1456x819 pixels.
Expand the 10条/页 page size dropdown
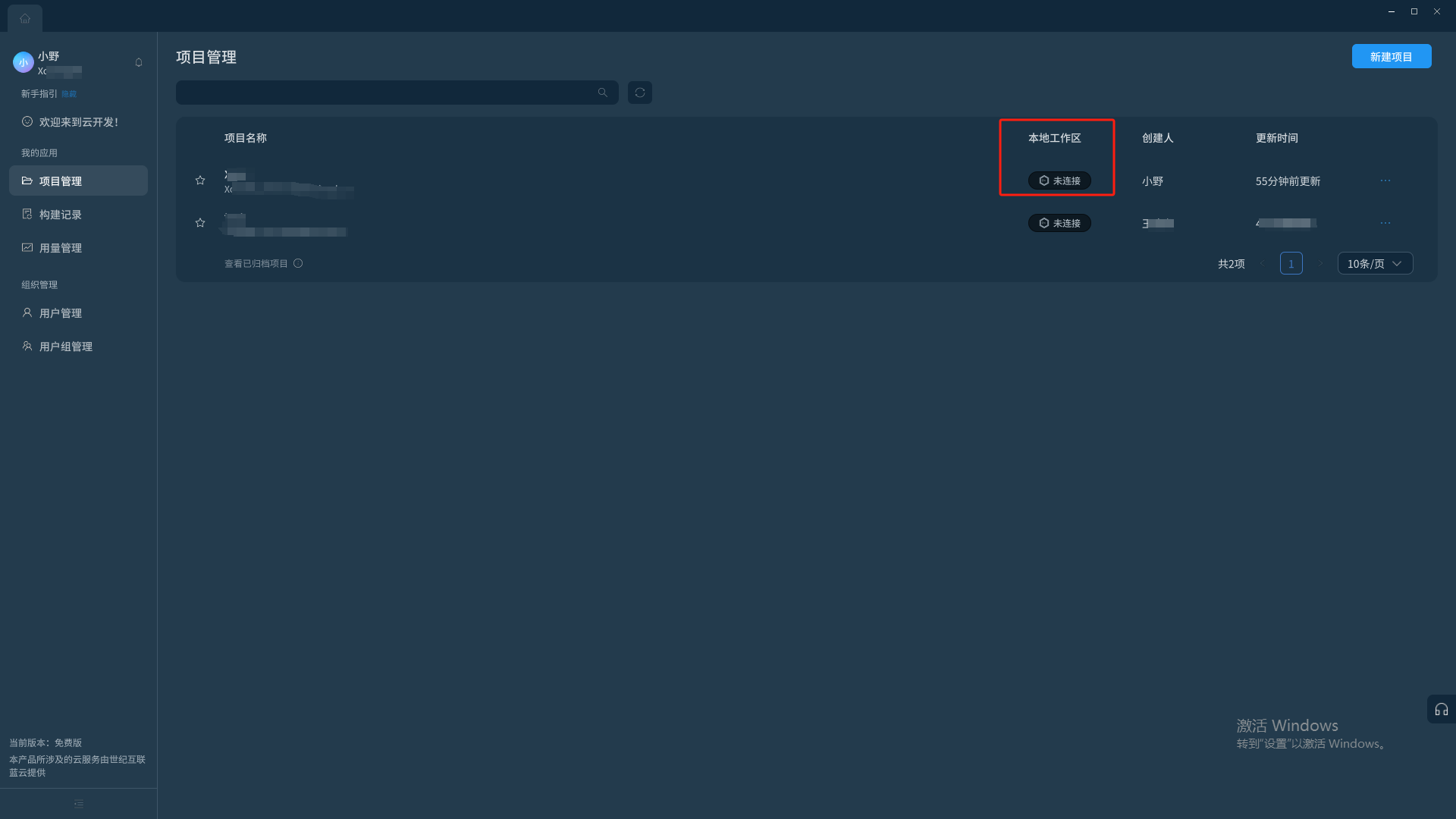coord(1375,263)
